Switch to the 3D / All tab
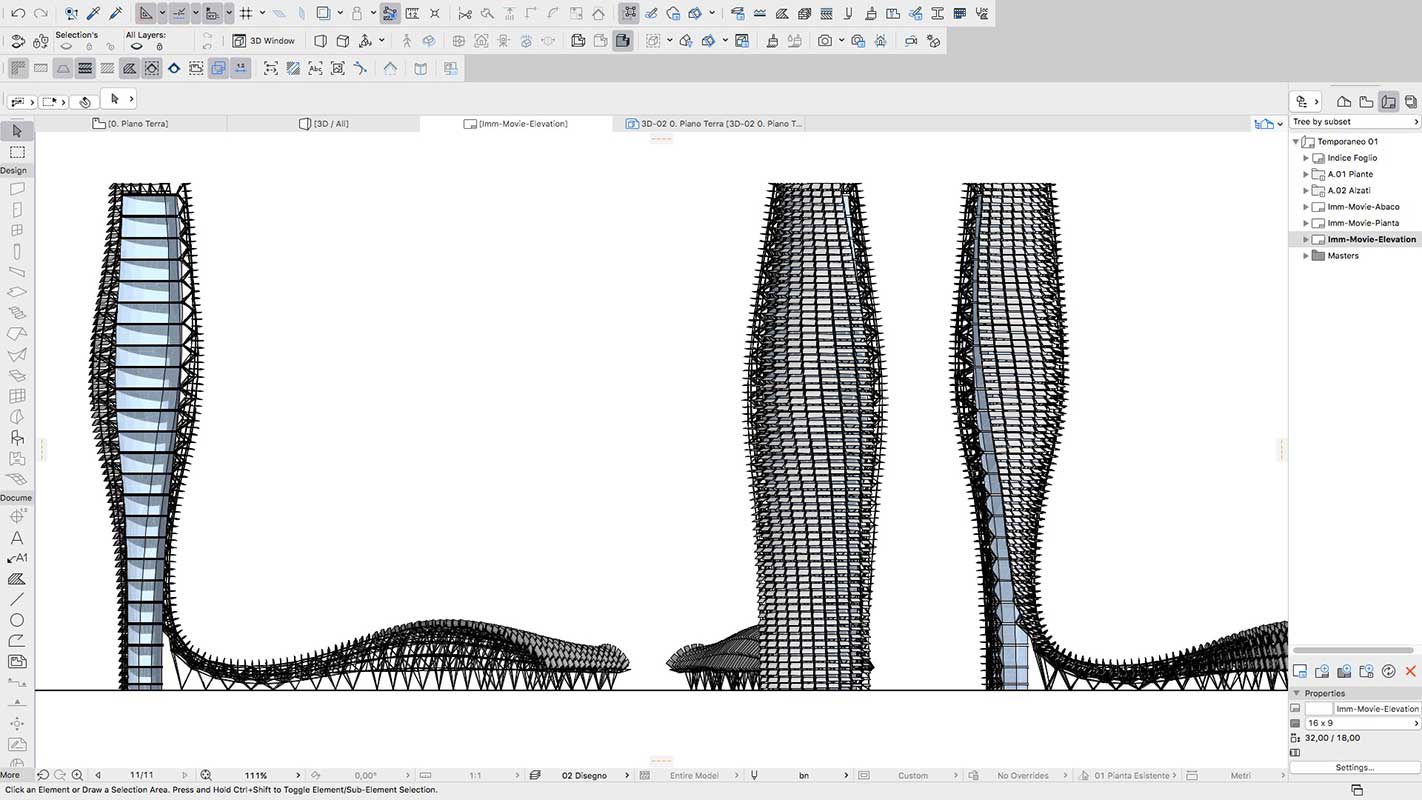1422x800 pixels. [324, 123]
